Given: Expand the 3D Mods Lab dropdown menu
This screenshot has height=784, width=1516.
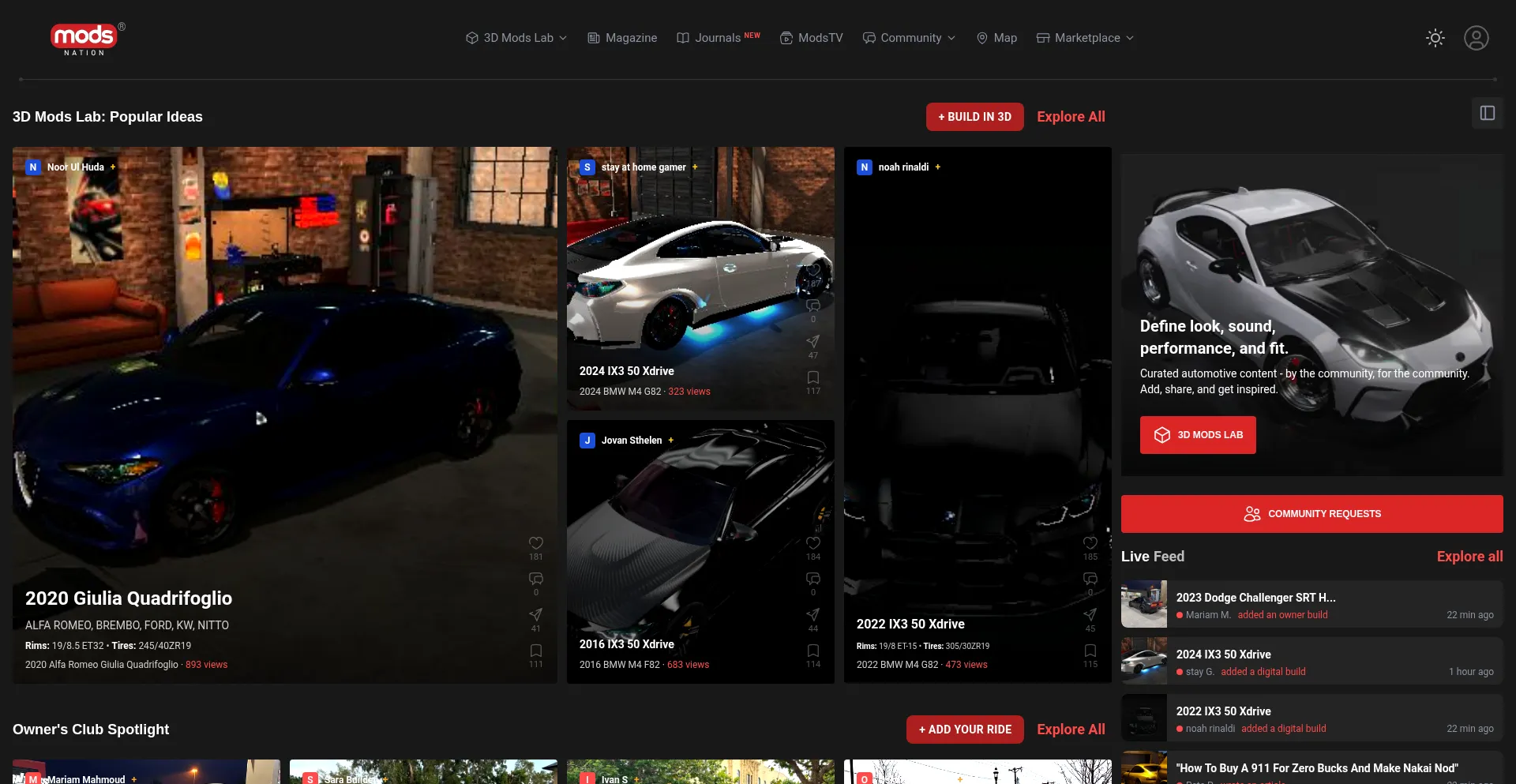Looking at the screenshot, I should [x=516, y=38].
